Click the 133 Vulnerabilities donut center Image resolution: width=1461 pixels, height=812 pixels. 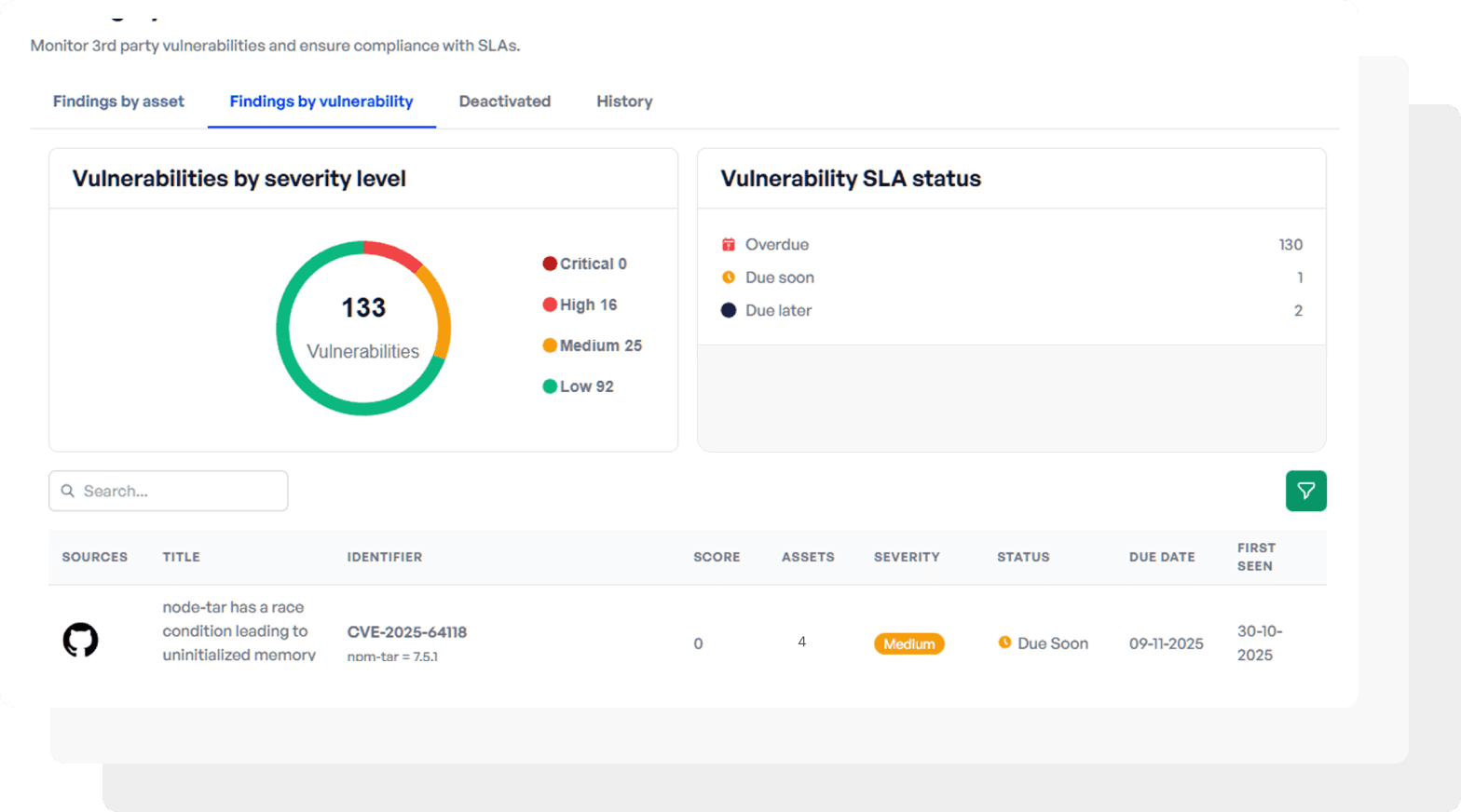pos(363,328)
